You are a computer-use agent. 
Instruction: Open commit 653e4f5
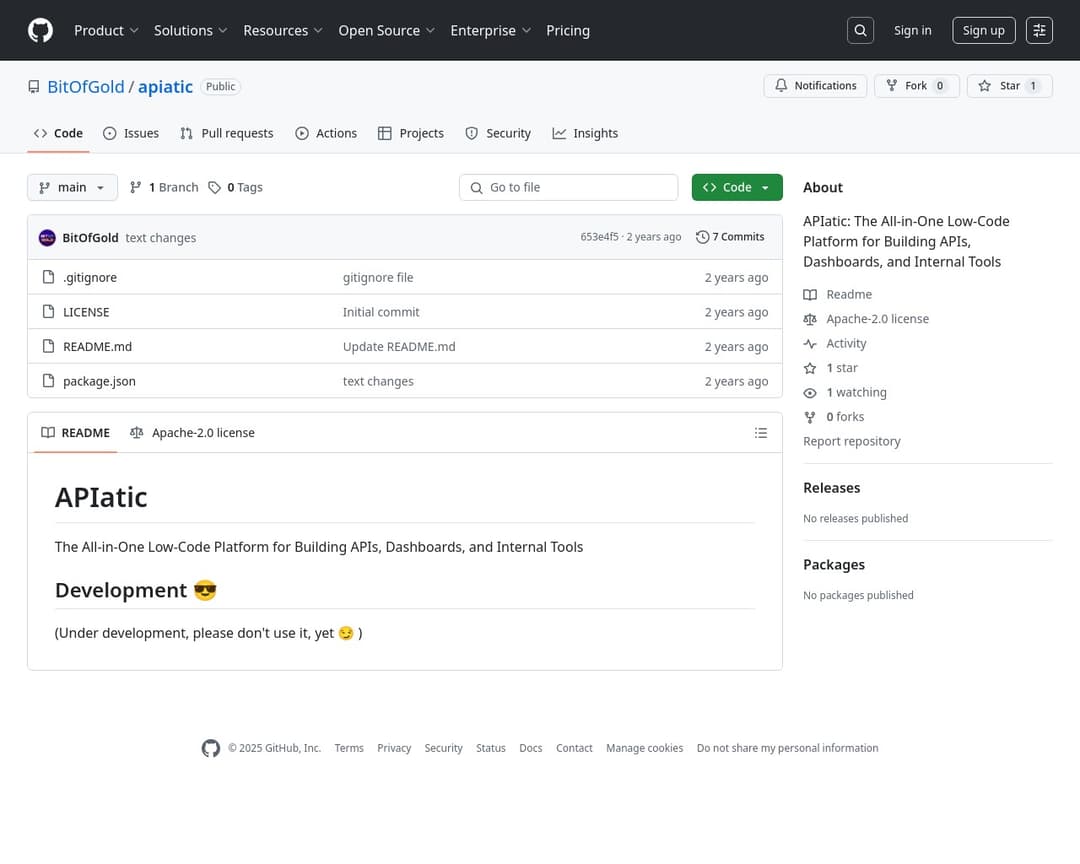click(599, 237)
